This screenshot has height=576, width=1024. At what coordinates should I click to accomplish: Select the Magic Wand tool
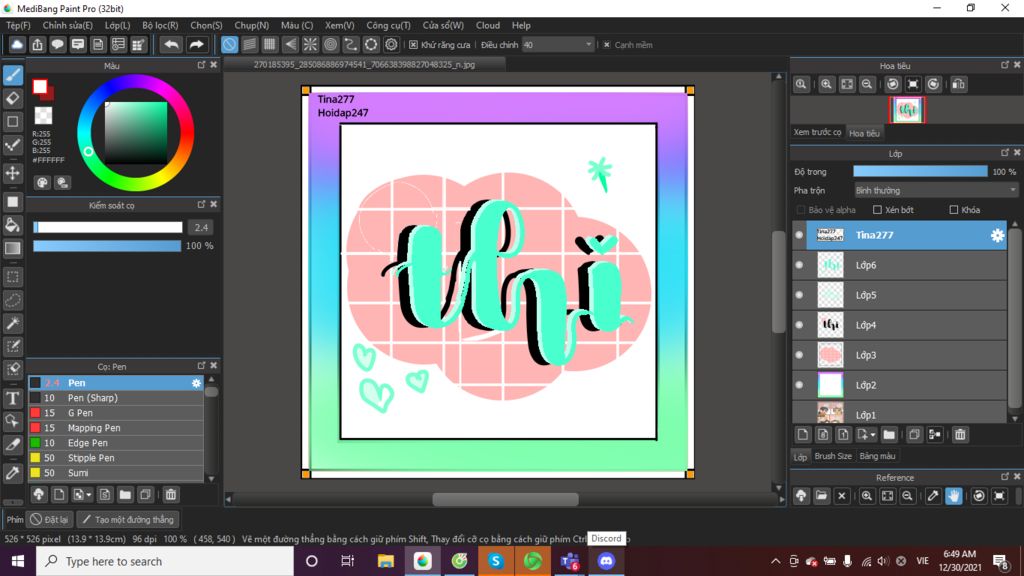tap(13, 323)
